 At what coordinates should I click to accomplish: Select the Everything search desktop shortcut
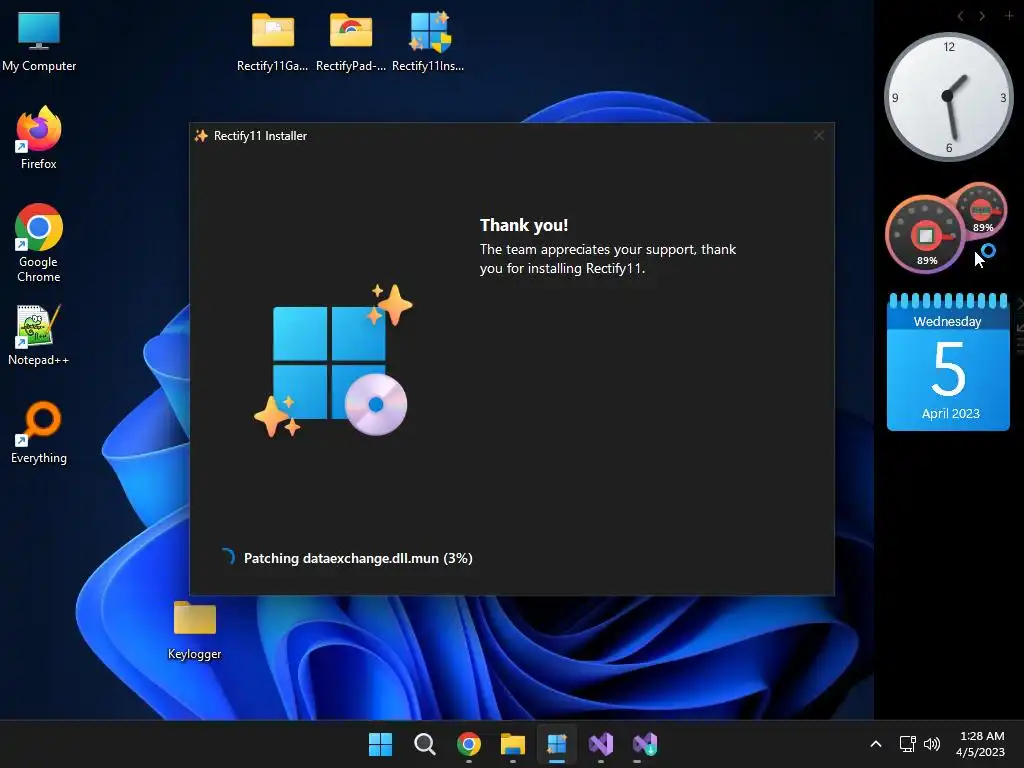(x=39, y=432)
